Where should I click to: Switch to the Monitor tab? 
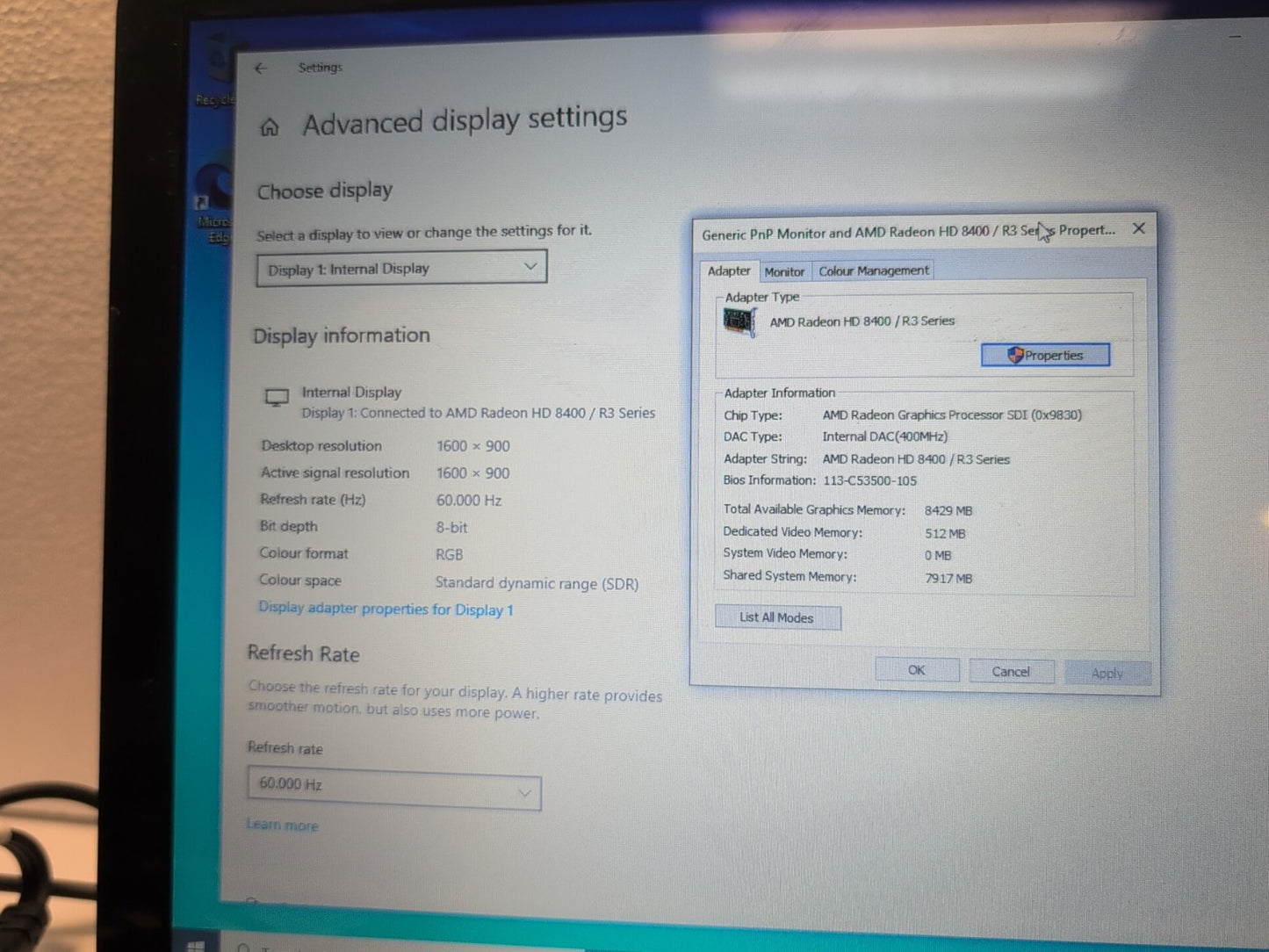tap(784, 272)
